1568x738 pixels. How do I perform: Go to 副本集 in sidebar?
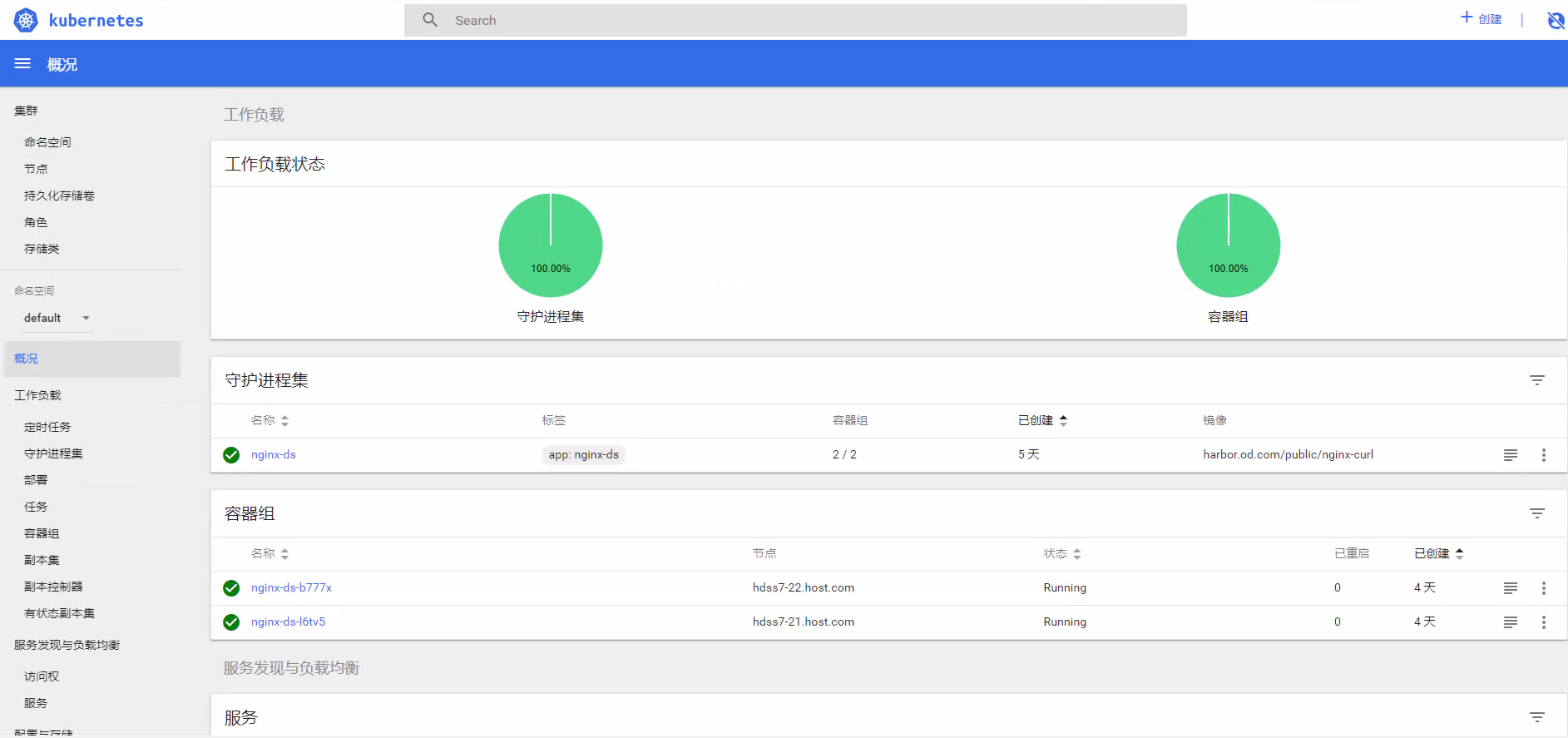tap(42, 560)
